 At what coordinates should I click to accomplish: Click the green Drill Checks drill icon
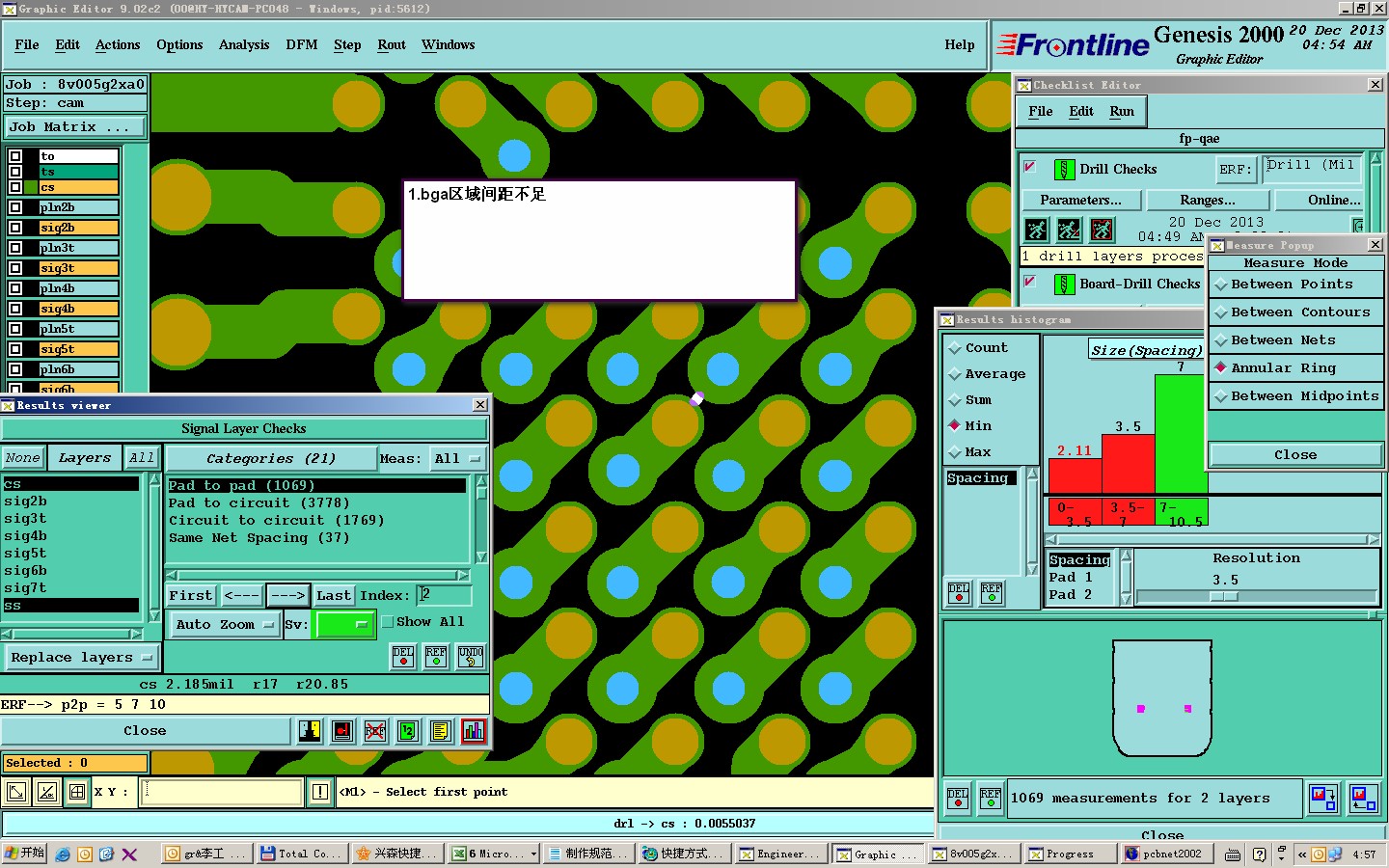click(x=1064, y=170)
